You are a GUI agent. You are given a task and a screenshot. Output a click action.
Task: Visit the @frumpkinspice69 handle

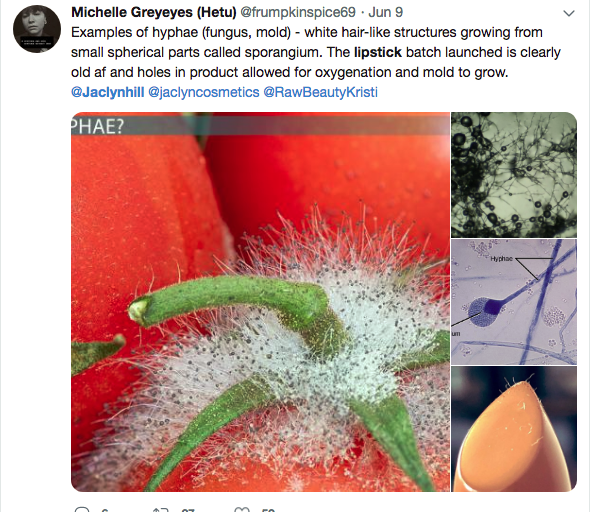[298, 12]
